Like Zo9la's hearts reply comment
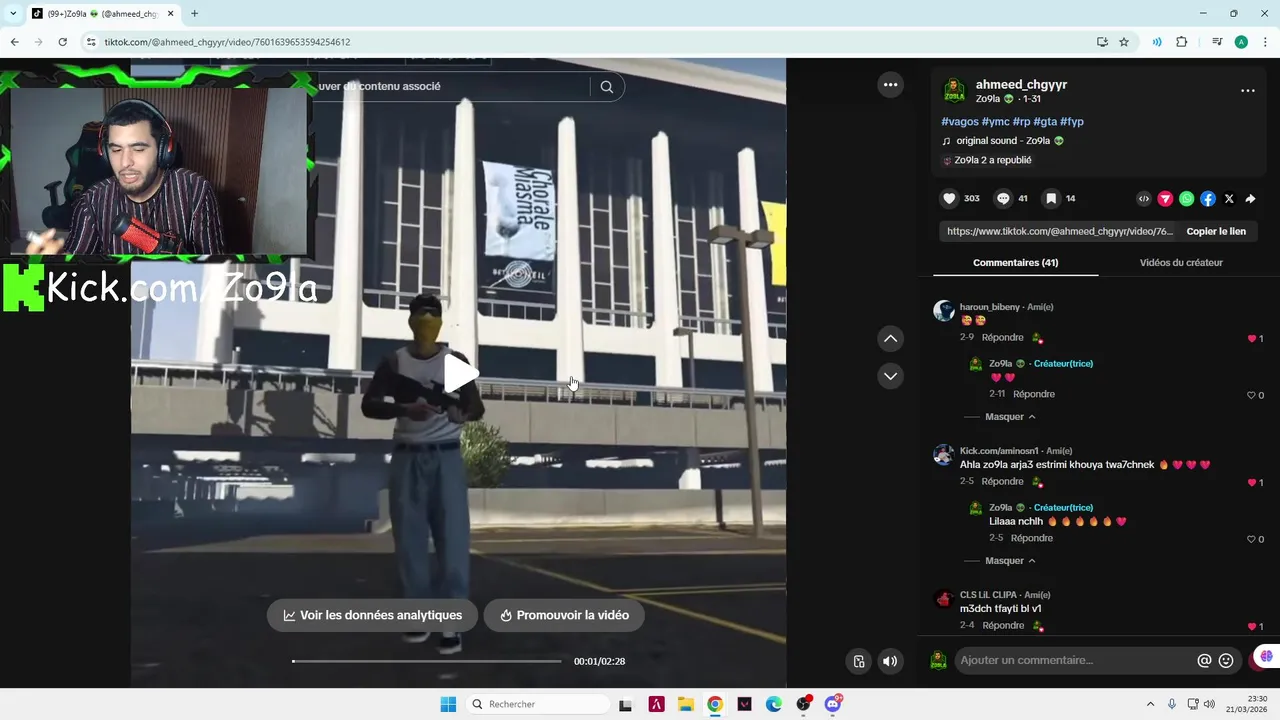 click(x=1251, y=395)
